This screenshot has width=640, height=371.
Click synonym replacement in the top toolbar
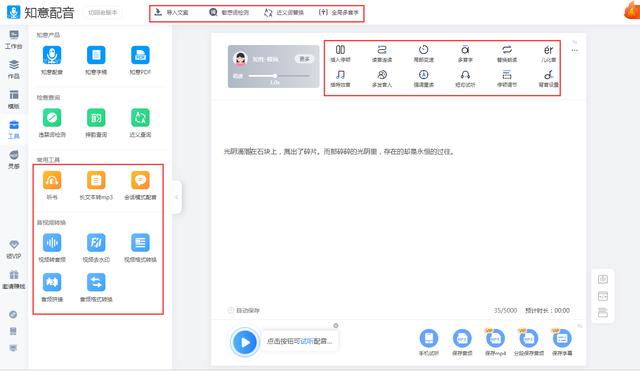284,13
